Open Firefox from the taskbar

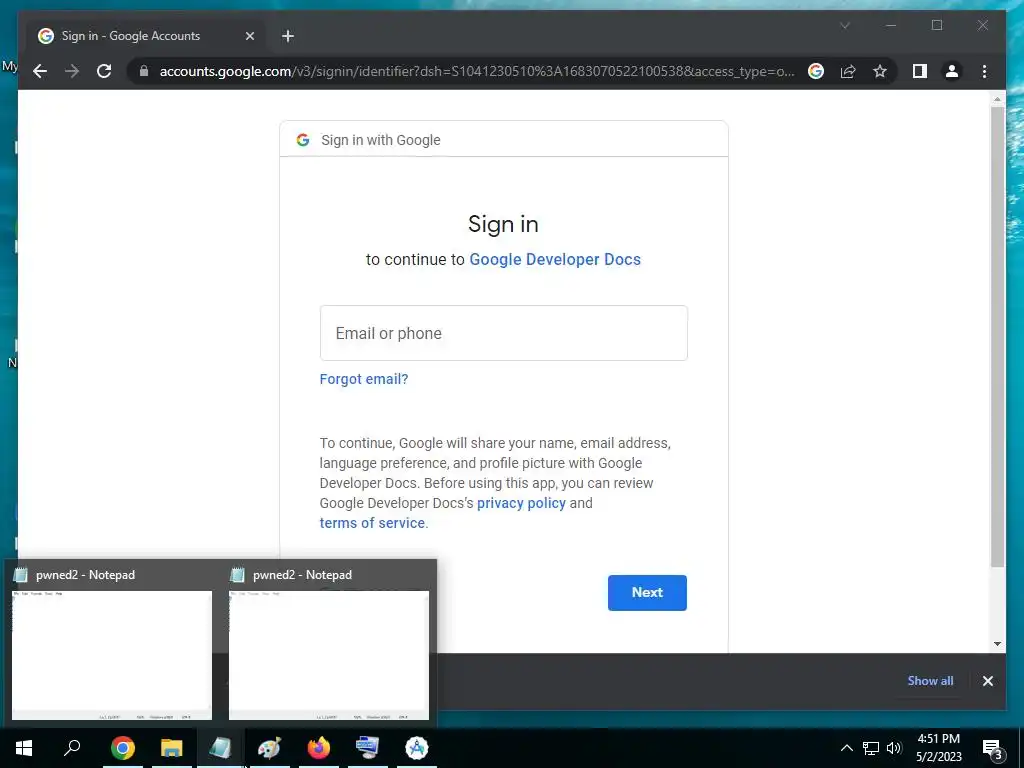click(319, 748)
